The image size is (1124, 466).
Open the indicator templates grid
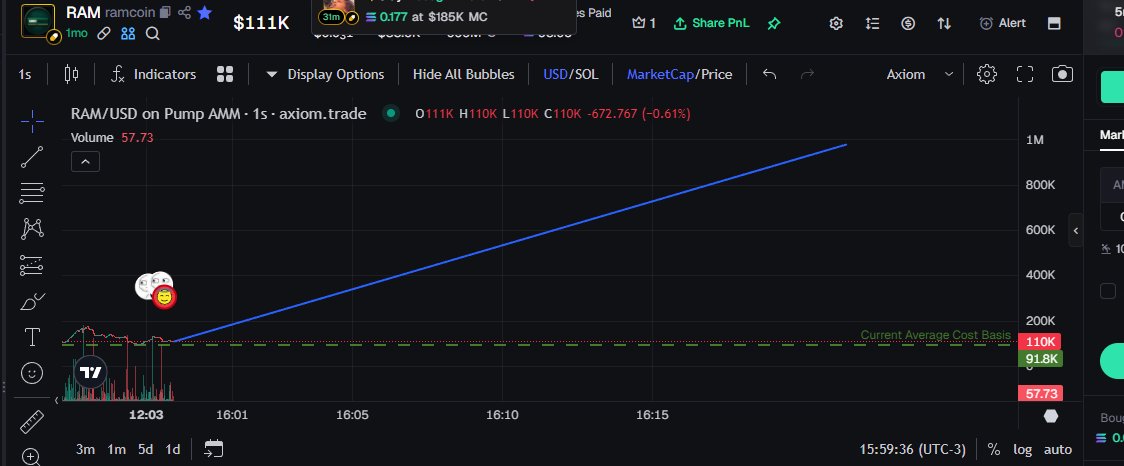(x=225, y=75)
